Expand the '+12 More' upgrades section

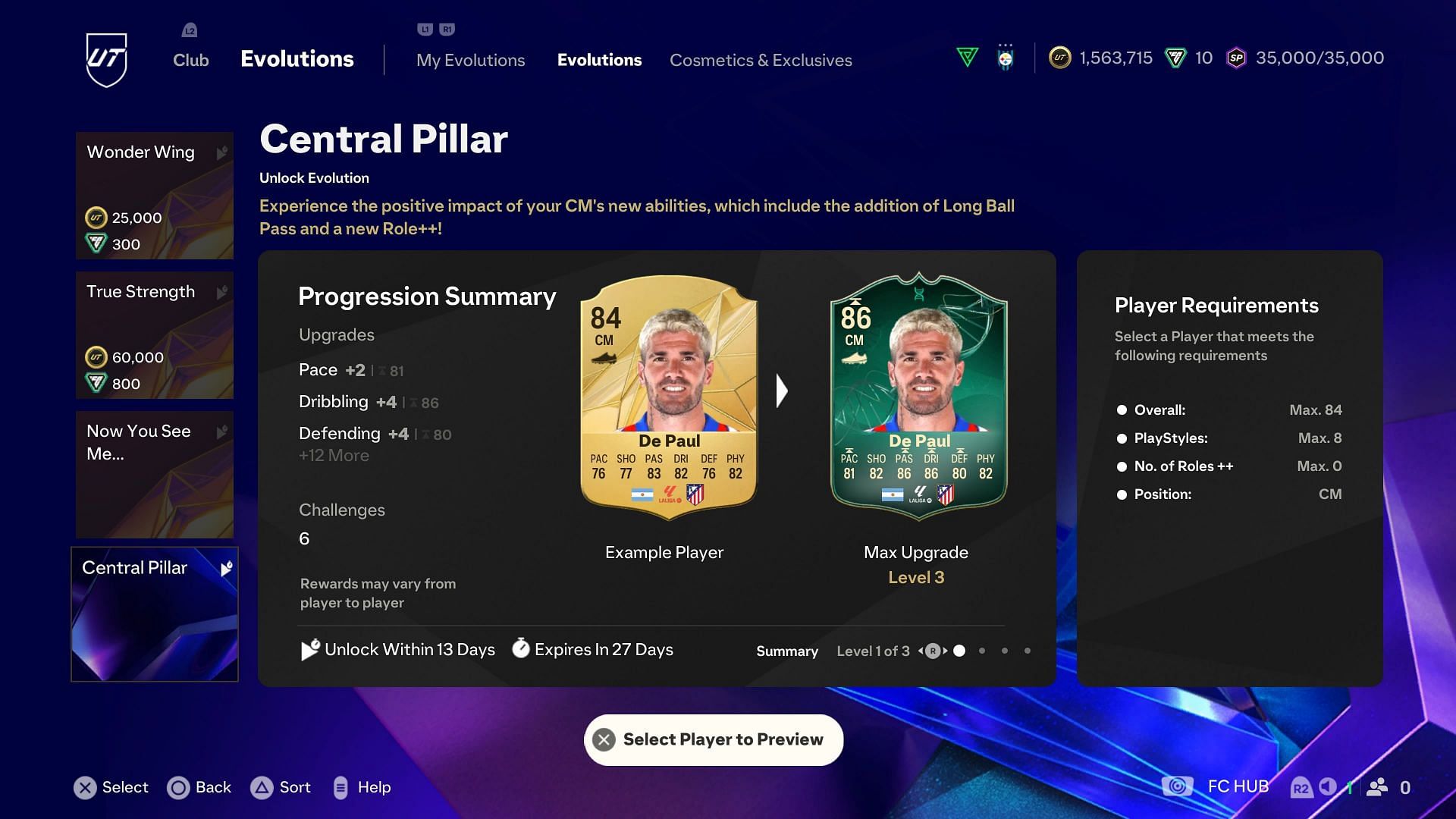click(334, 455)
